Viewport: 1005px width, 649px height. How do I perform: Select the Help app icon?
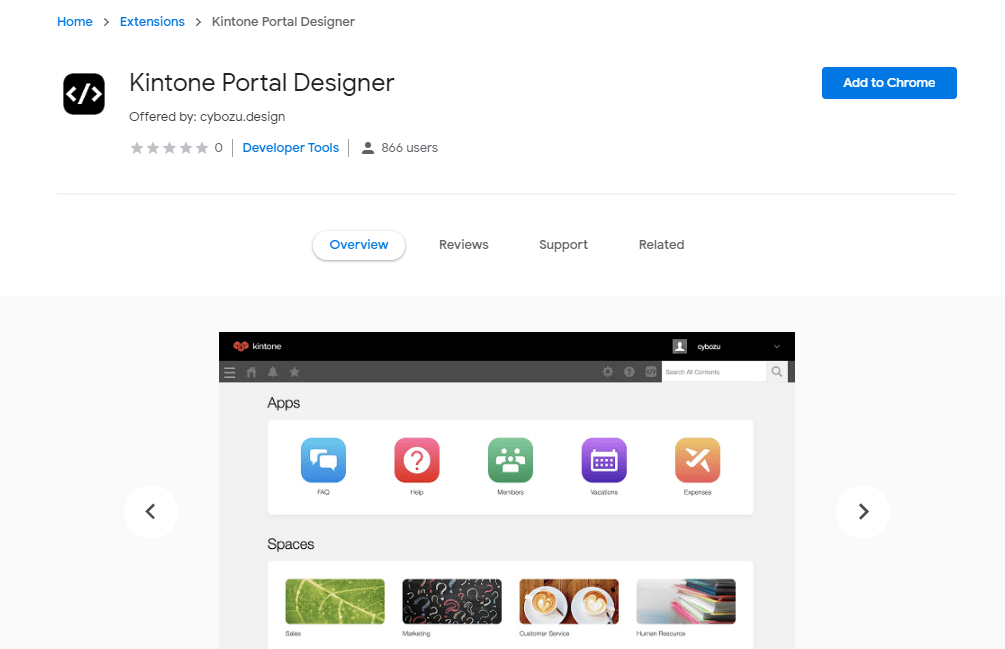pyautogui.click(x=416, y=460)
